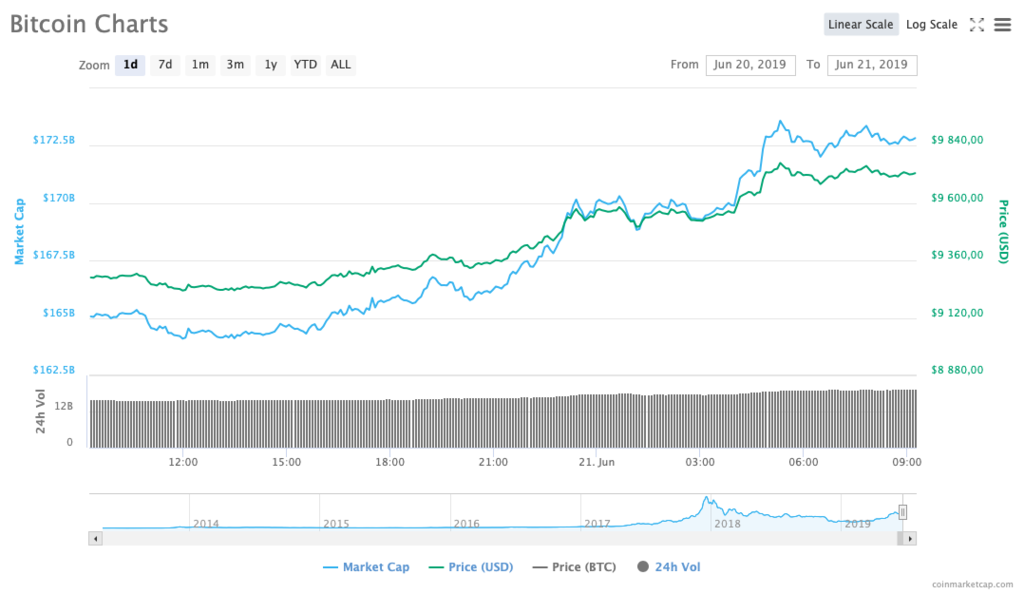
Task: Click the 12B volume axis label
Action: click(x=63, y=406)
